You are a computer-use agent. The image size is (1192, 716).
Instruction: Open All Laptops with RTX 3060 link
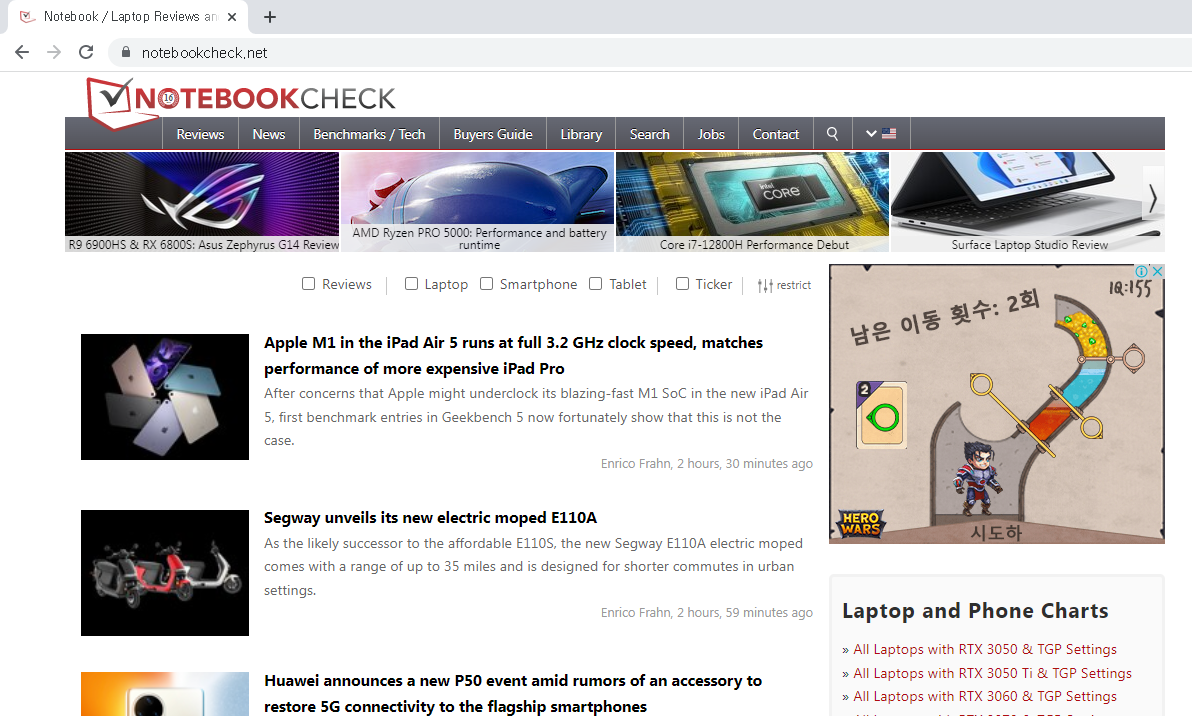point(984,696)
